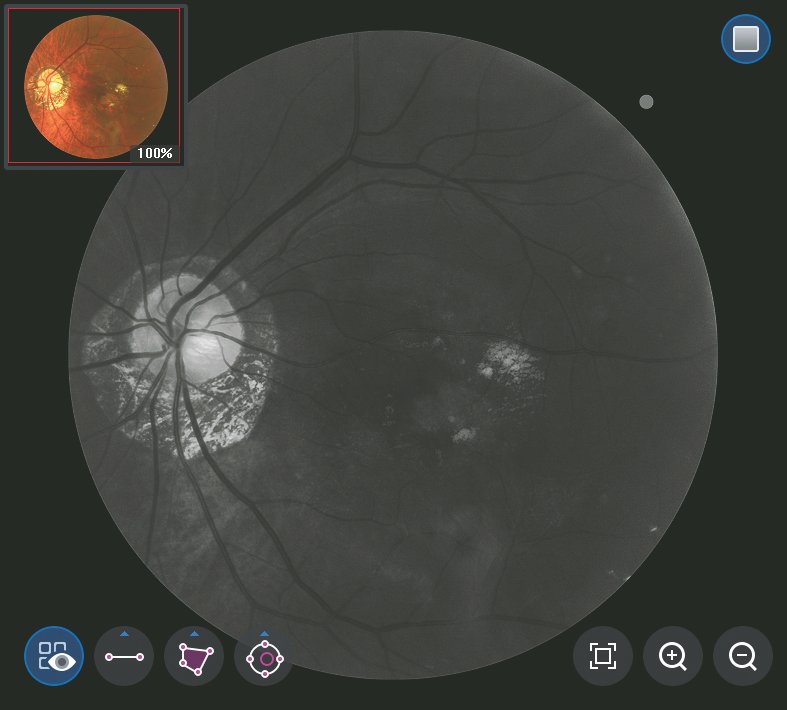Image resolution: width=787 pixels, height=710 pixels.
Task: Click the 100% zoom level label
Action: point(155,153)
